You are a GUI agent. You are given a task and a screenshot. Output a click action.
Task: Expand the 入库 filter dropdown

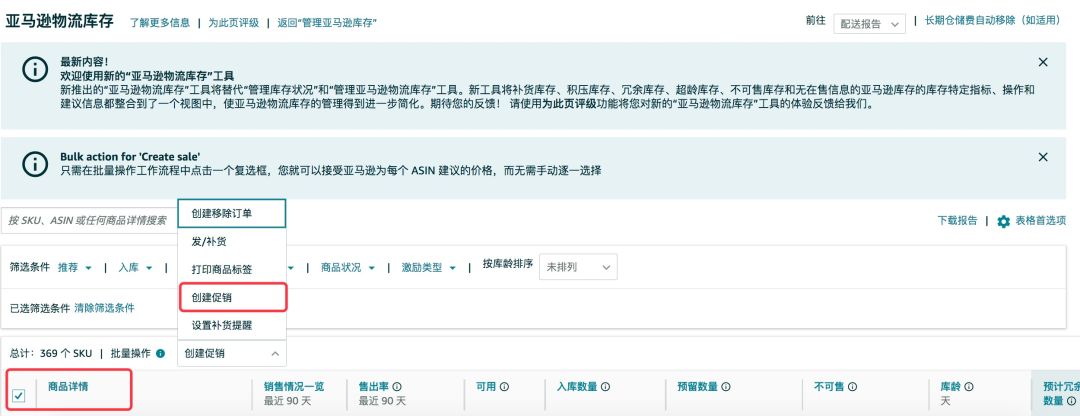[134, 267]
